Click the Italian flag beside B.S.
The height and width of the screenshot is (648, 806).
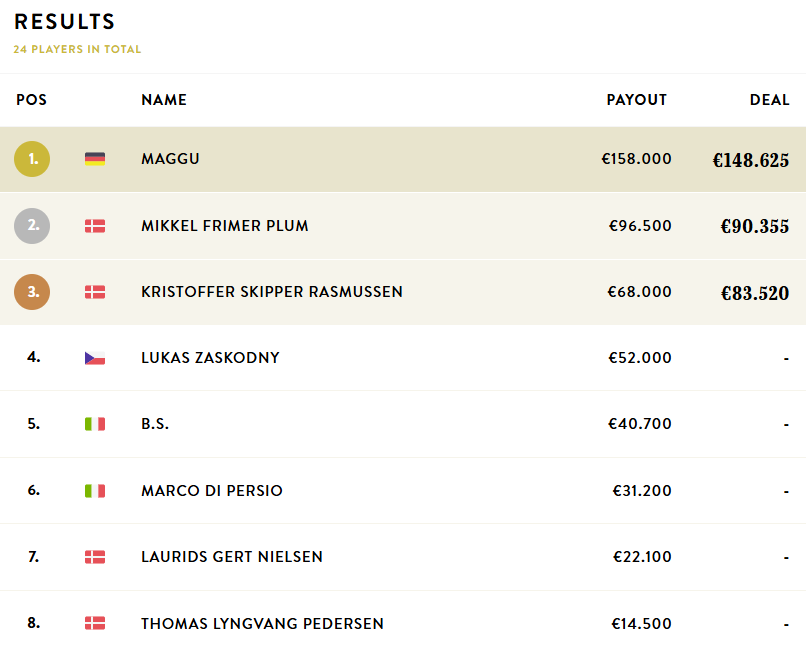pos(95,424)
